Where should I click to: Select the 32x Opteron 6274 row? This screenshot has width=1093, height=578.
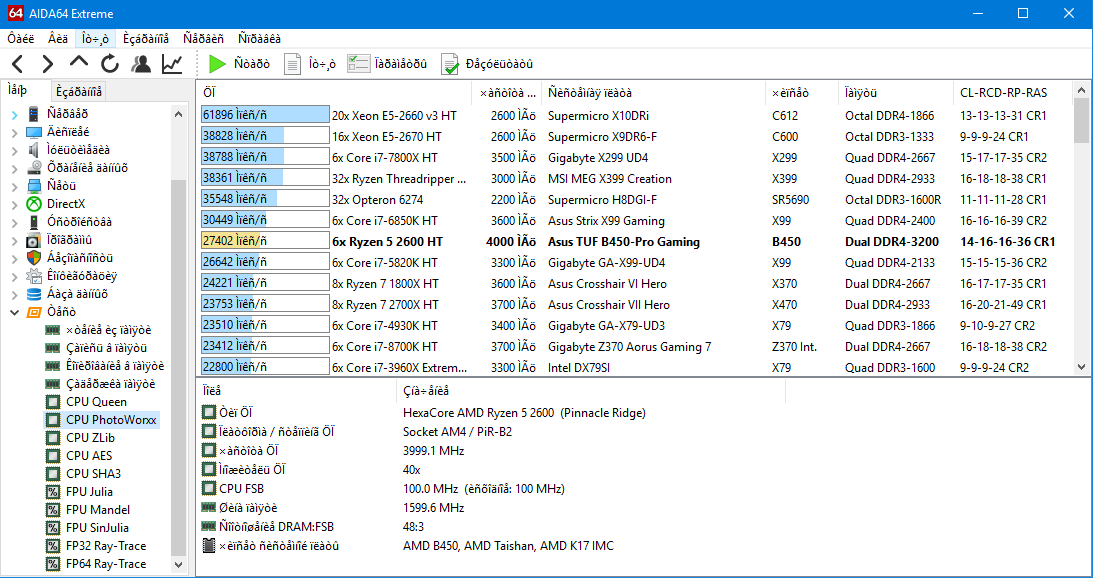[635, 200]
